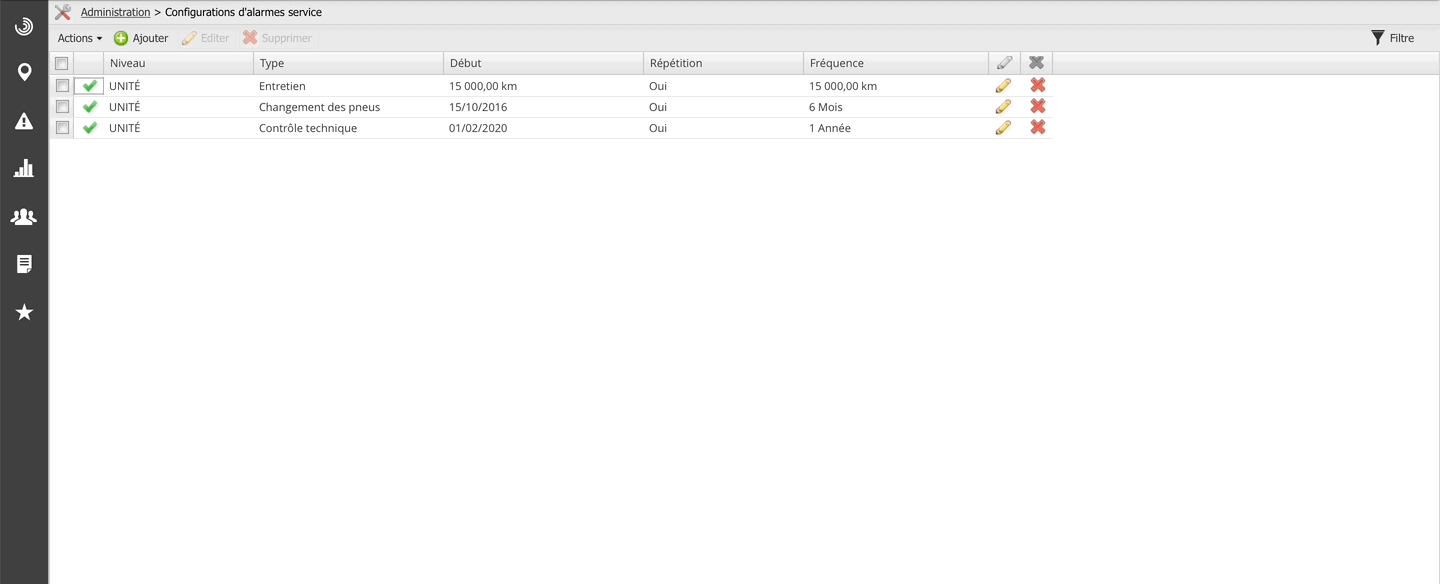Open the people group icon in sidebar
Viewport: 1440px width, 584px height.
pyautogui.click(x=24, y=216)
